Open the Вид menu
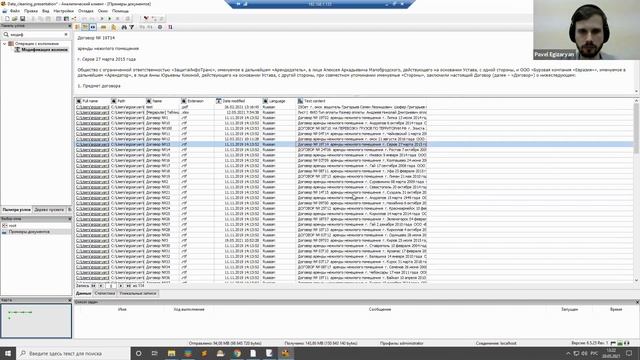This screenshot has height=360, width=640. tap(46, 11)
